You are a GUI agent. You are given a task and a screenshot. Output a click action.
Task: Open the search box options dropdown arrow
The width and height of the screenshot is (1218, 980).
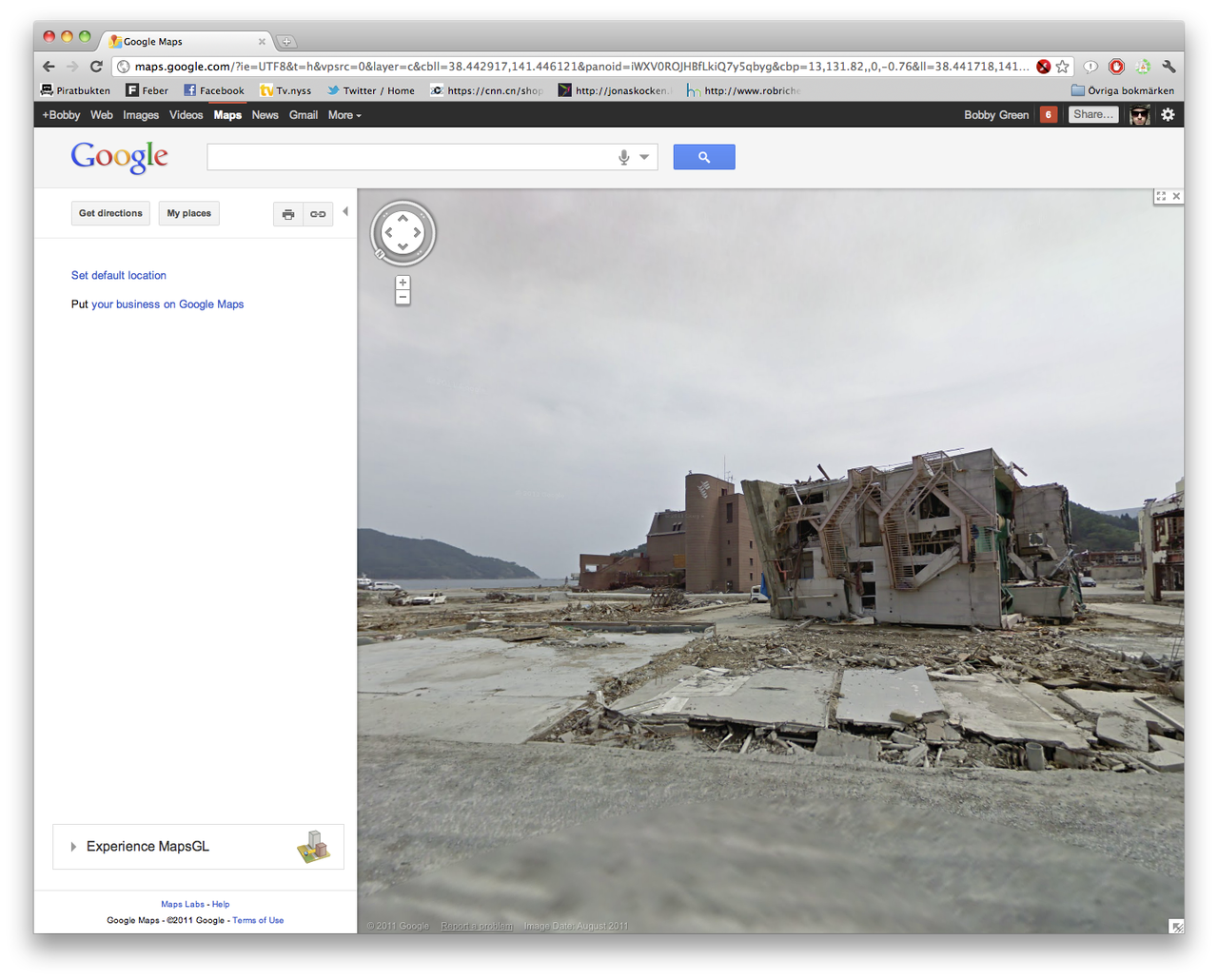(x=644, y=157)
